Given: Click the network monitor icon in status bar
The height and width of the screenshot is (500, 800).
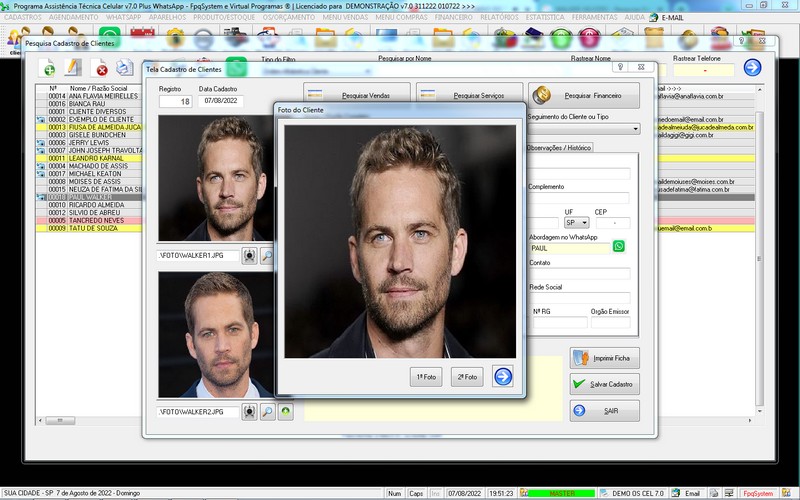Looking at the screenshot, I should click(x=730, y=493).
